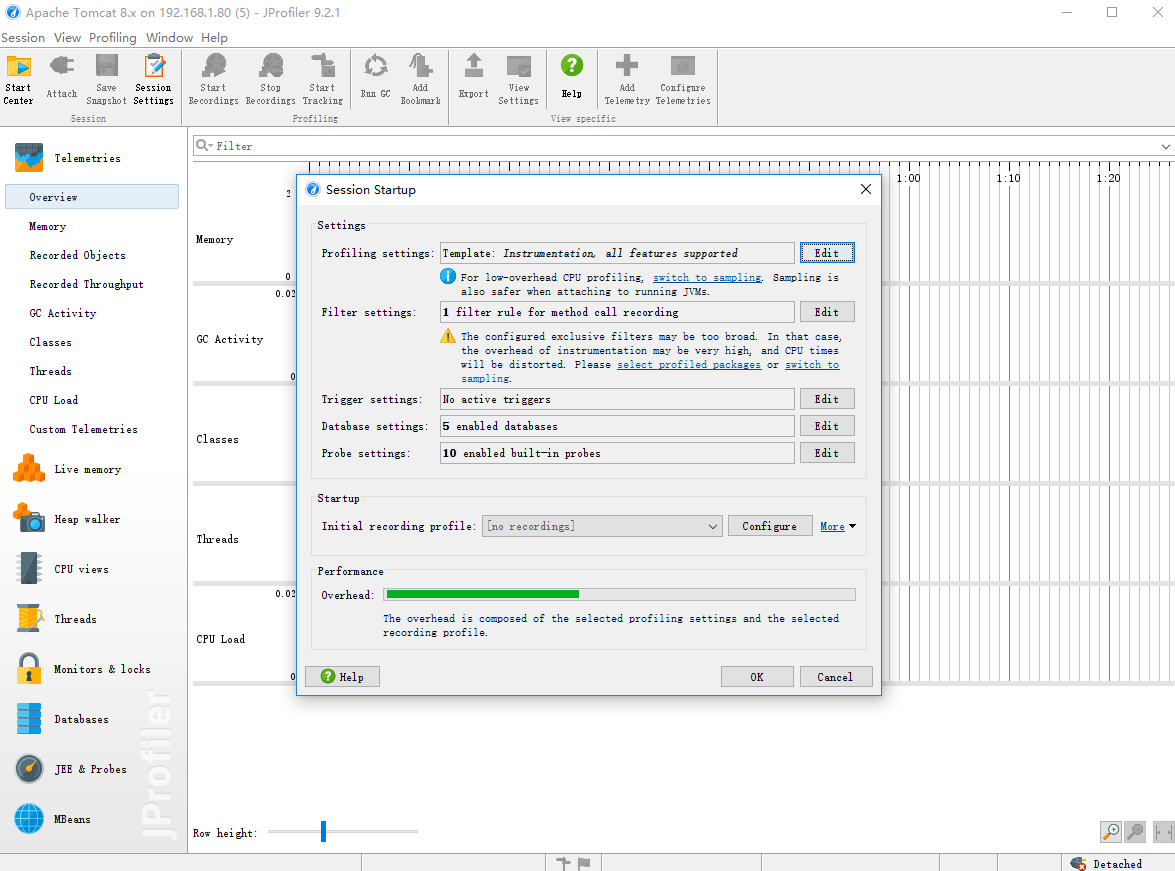The width and height of the screenshot is (1175, 871).
Task: Select CPU Load in sidebar
Action: click(53, 400)
